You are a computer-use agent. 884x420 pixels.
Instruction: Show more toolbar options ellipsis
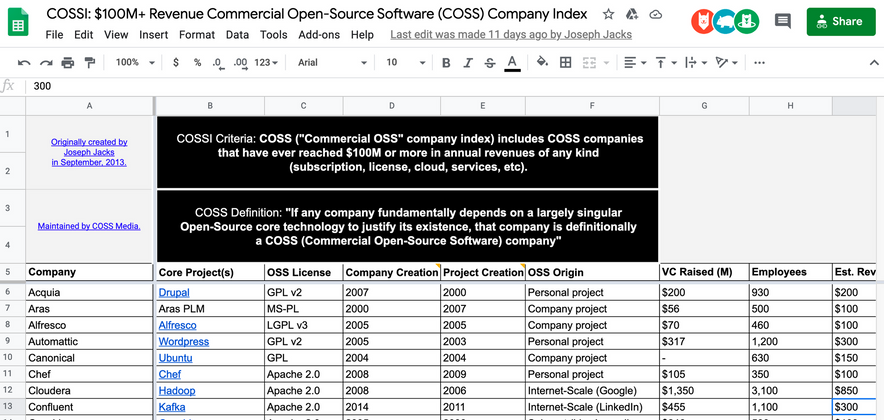pyautogui.click(x=759, y=63)
